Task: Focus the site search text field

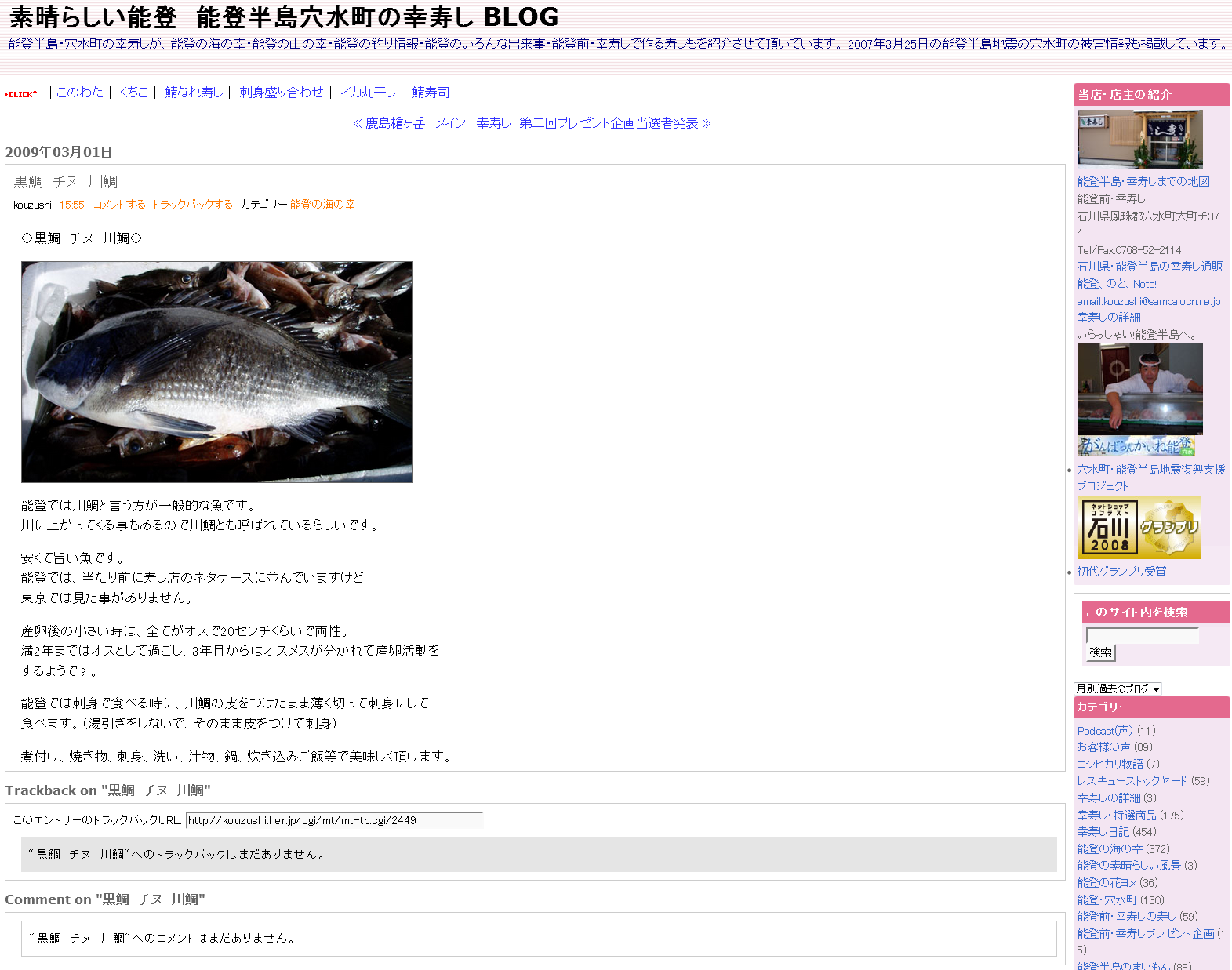Action: pyautogui.click(x=1142, y=635)
